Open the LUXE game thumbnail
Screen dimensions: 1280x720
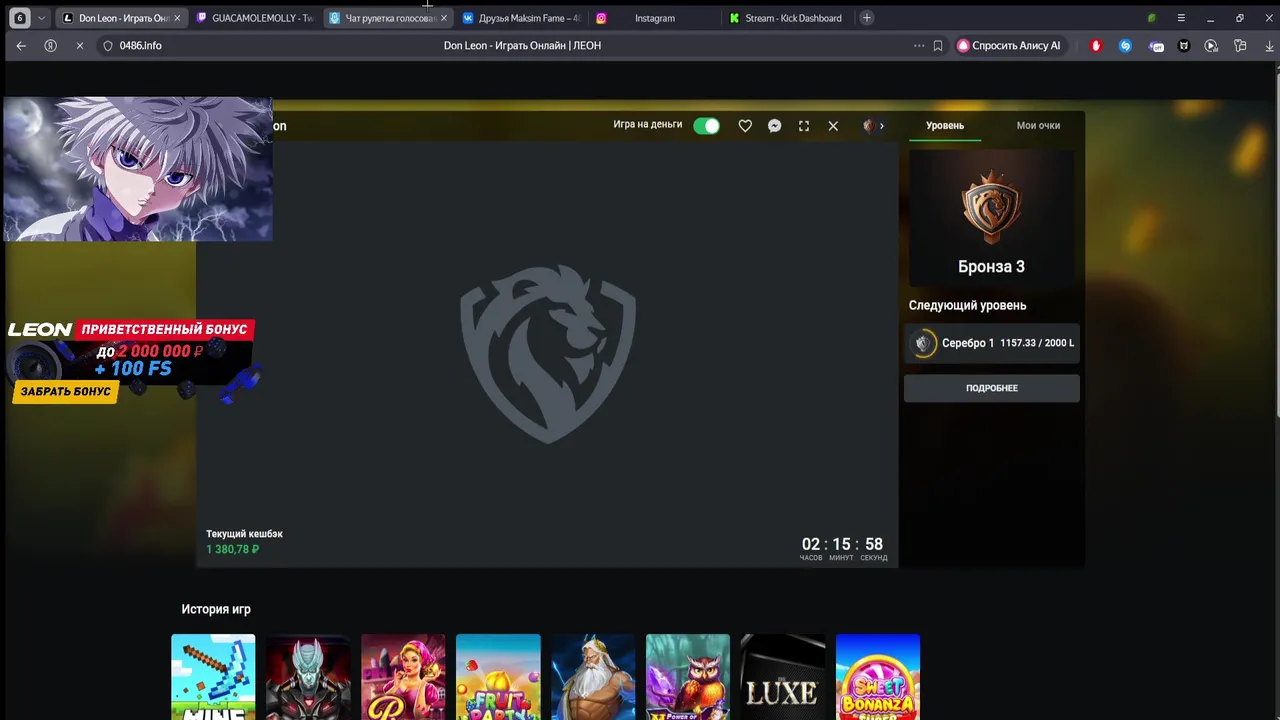pos(783,677)
